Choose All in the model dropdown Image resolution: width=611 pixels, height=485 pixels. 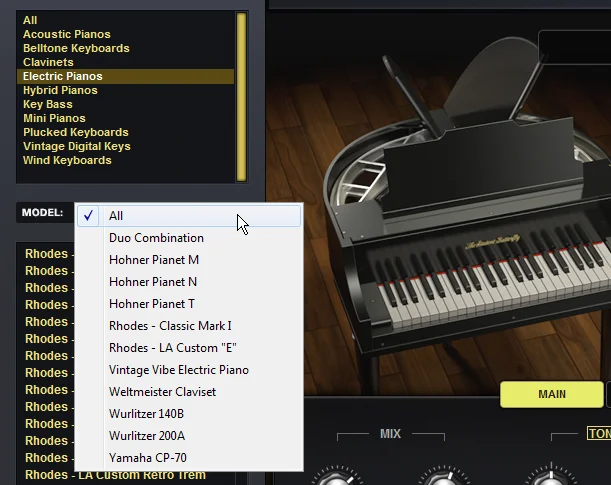[x=189, y=216]
